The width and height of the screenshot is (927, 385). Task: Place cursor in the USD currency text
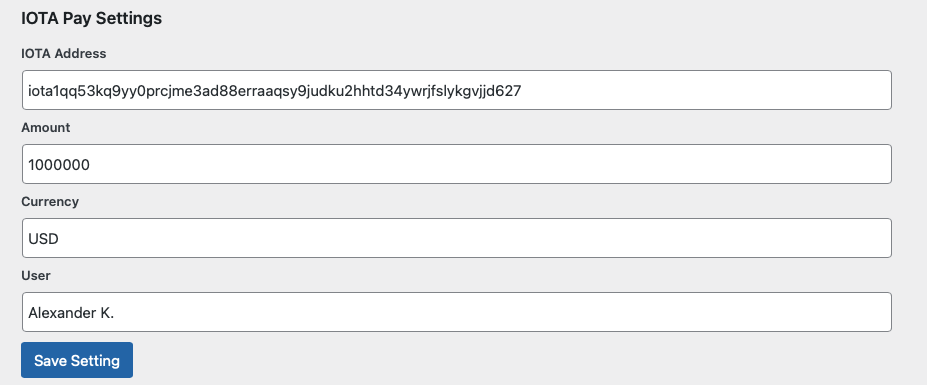44,238
